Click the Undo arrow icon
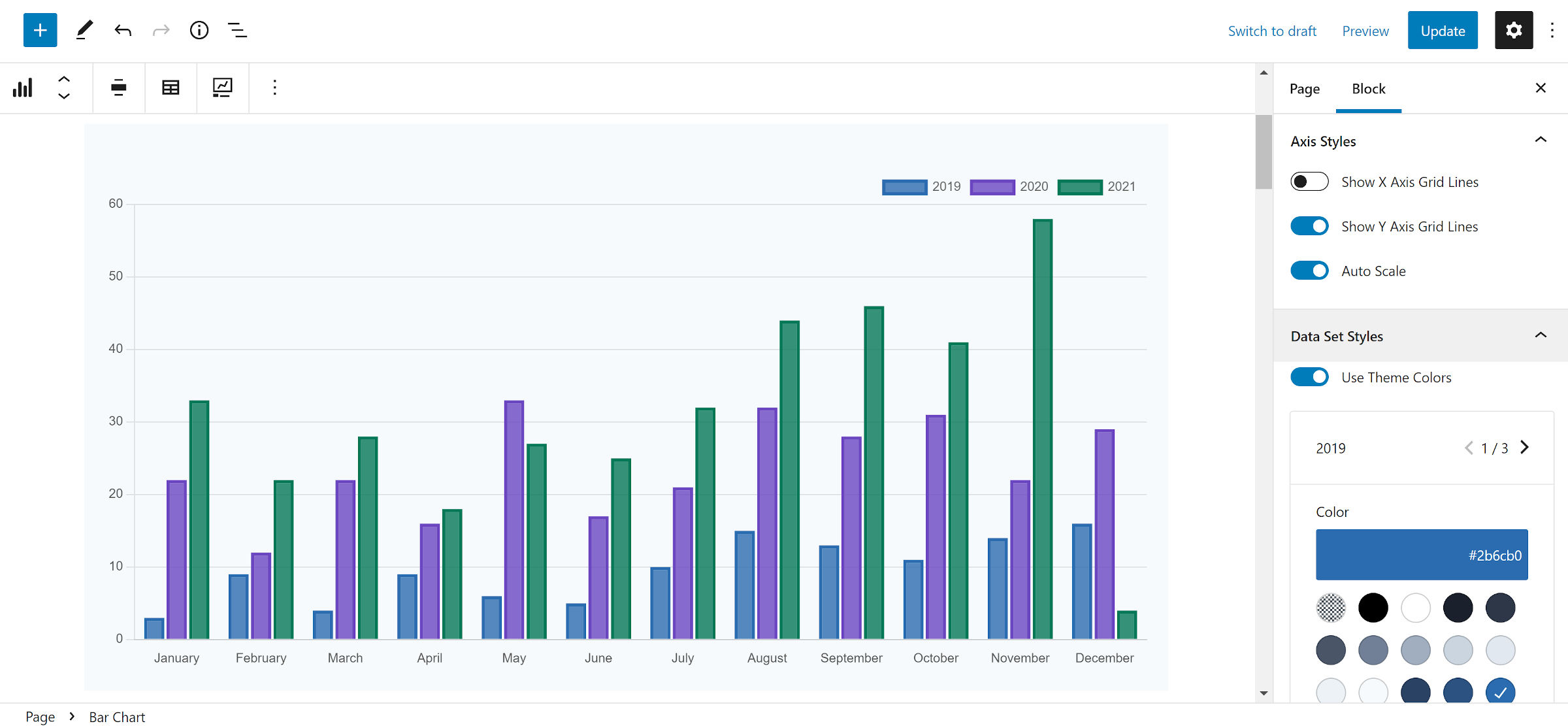Viewport: 1568px width, 726px height. tap(123, 30)
